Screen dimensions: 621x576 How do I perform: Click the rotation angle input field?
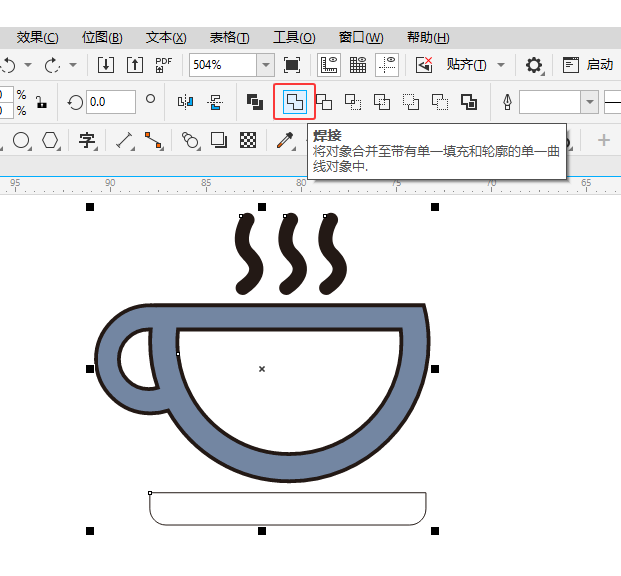click(110, 102)
